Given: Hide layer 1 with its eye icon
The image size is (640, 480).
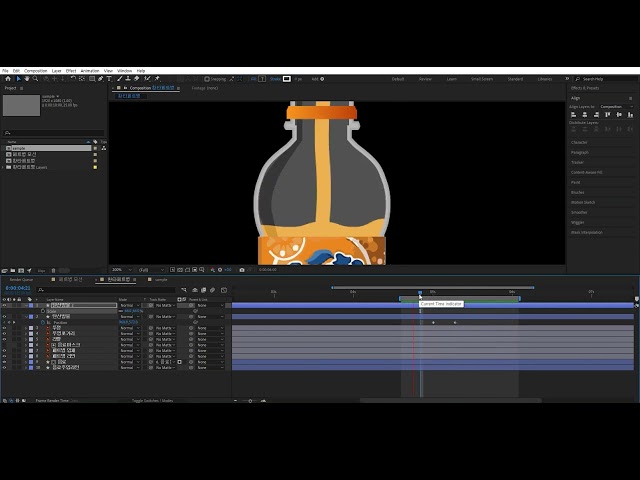Looking at the screenshot, I should 4,305.
